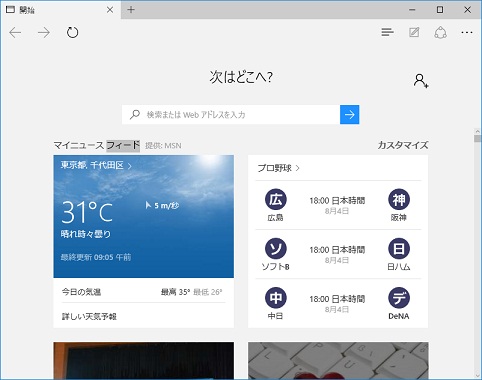Click 最低 26° value
The image size is (482, 380).
[x=208, y=292]
